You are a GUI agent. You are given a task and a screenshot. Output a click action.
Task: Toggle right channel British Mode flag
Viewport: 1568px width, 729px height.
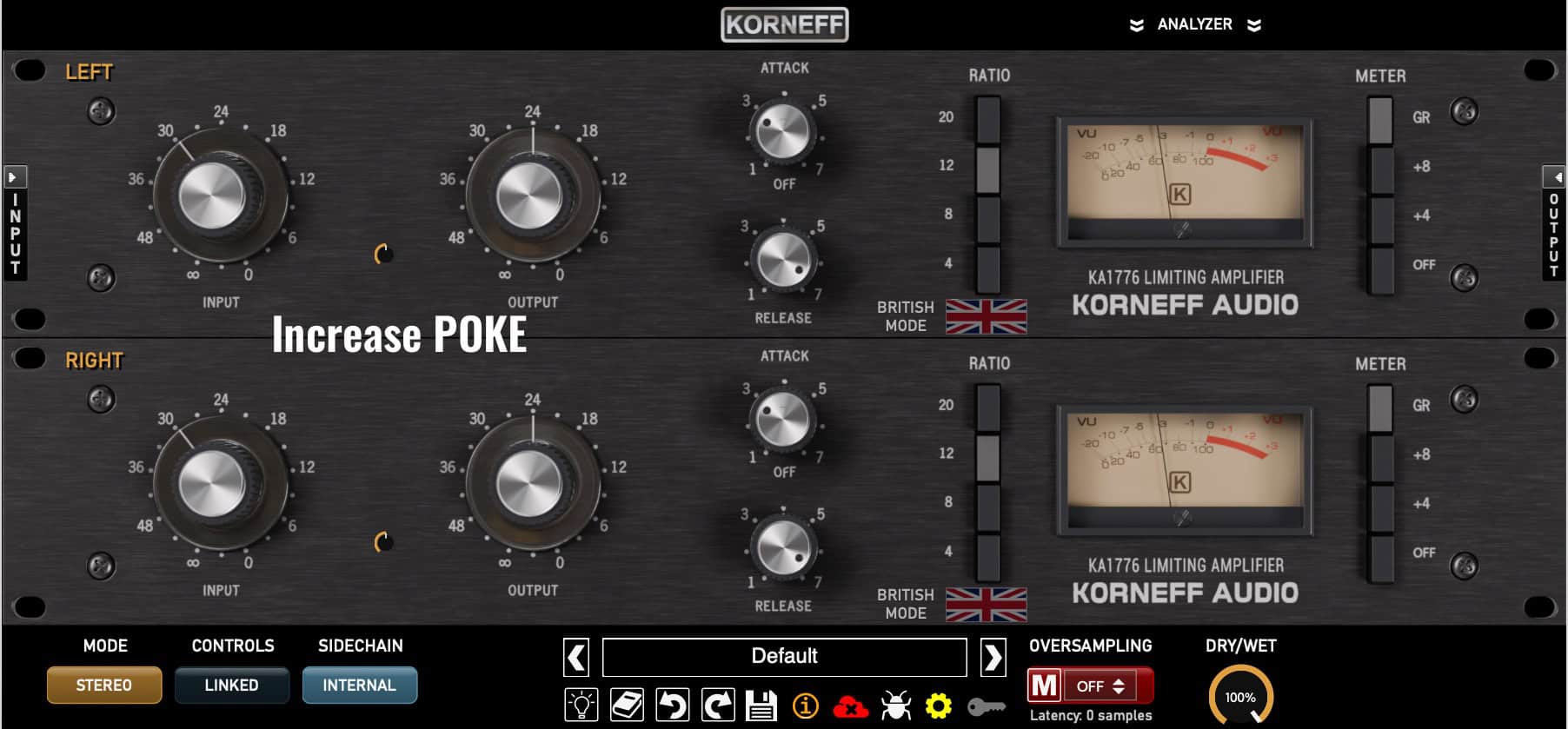coord(987,605)
